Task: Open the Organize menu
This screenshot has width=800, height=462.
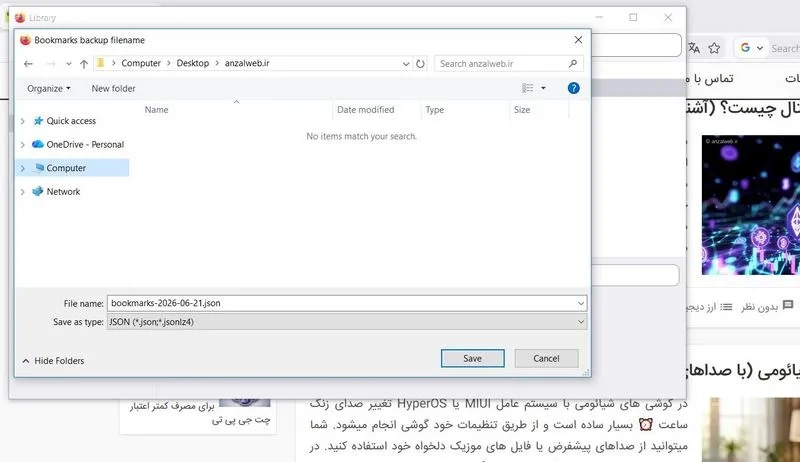Action: coord(48,89)
